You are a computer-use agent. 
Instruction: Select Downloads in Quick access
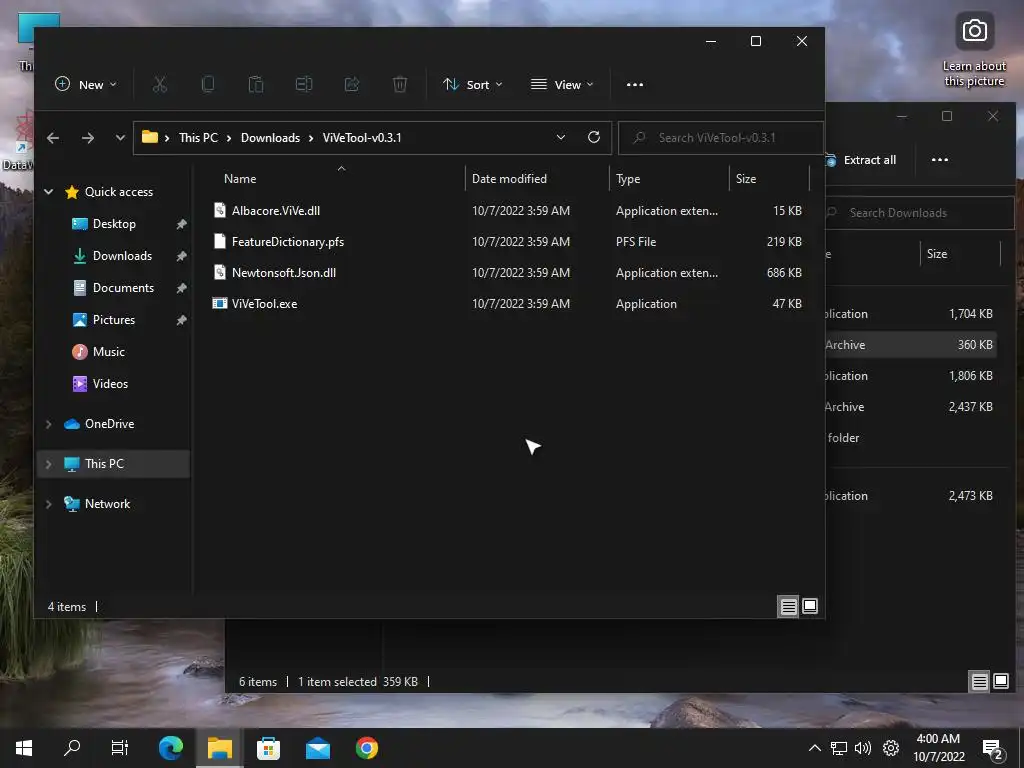coord(122,256)
